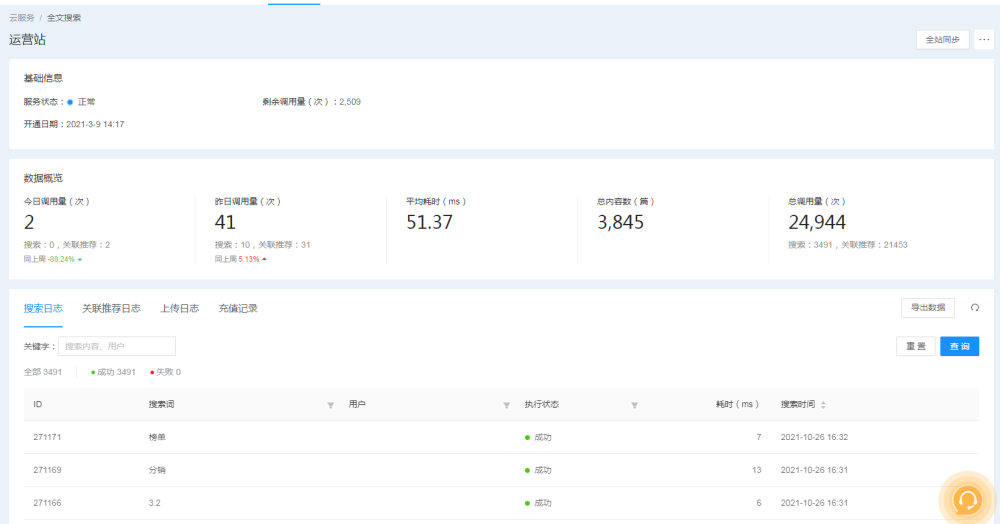Open the 搜索词 column filter icon
1000x524 pixels.
[x=330, y=405]
